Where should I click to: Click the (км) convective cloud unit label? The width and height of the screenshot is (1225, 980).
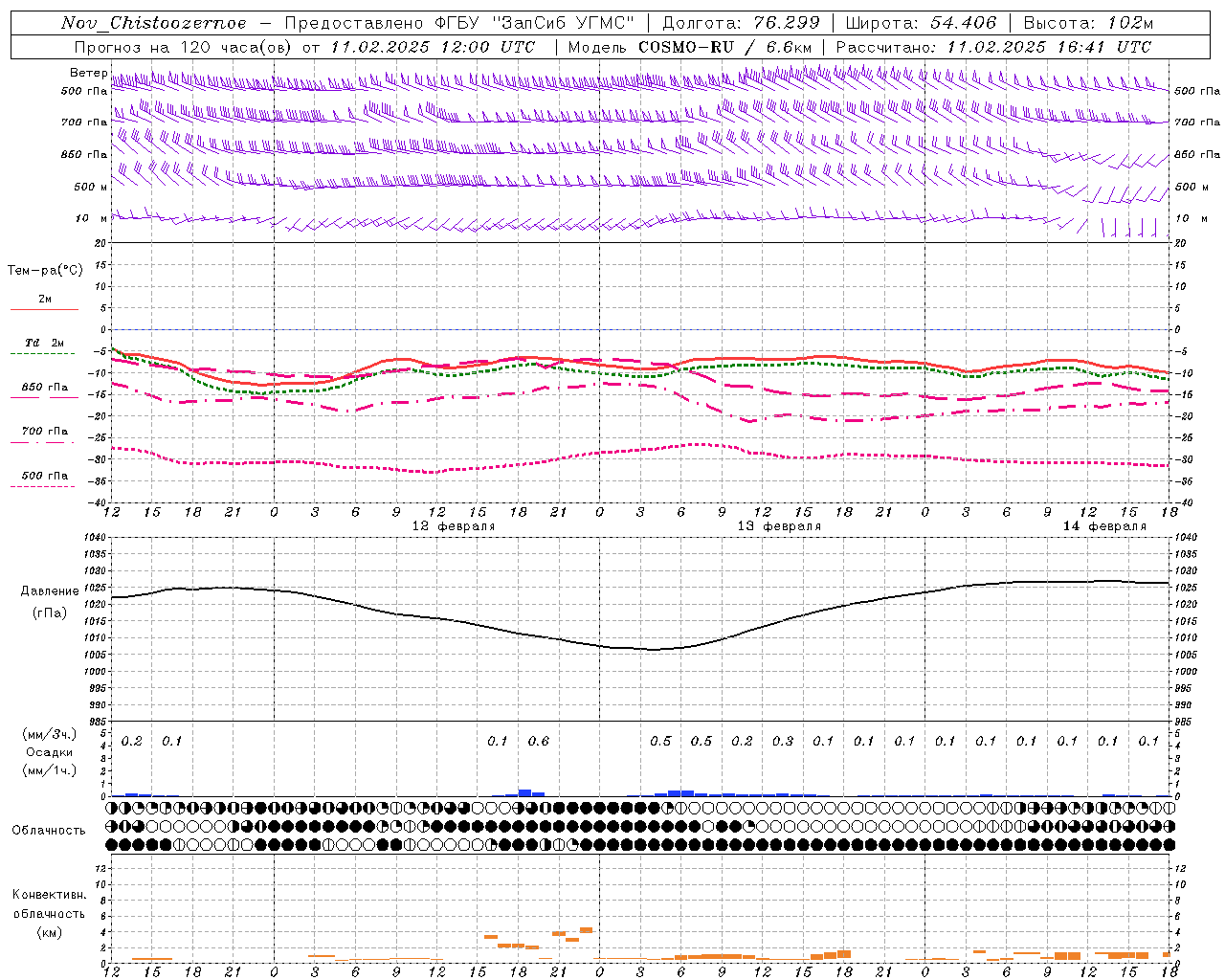[x=50, y=932]
